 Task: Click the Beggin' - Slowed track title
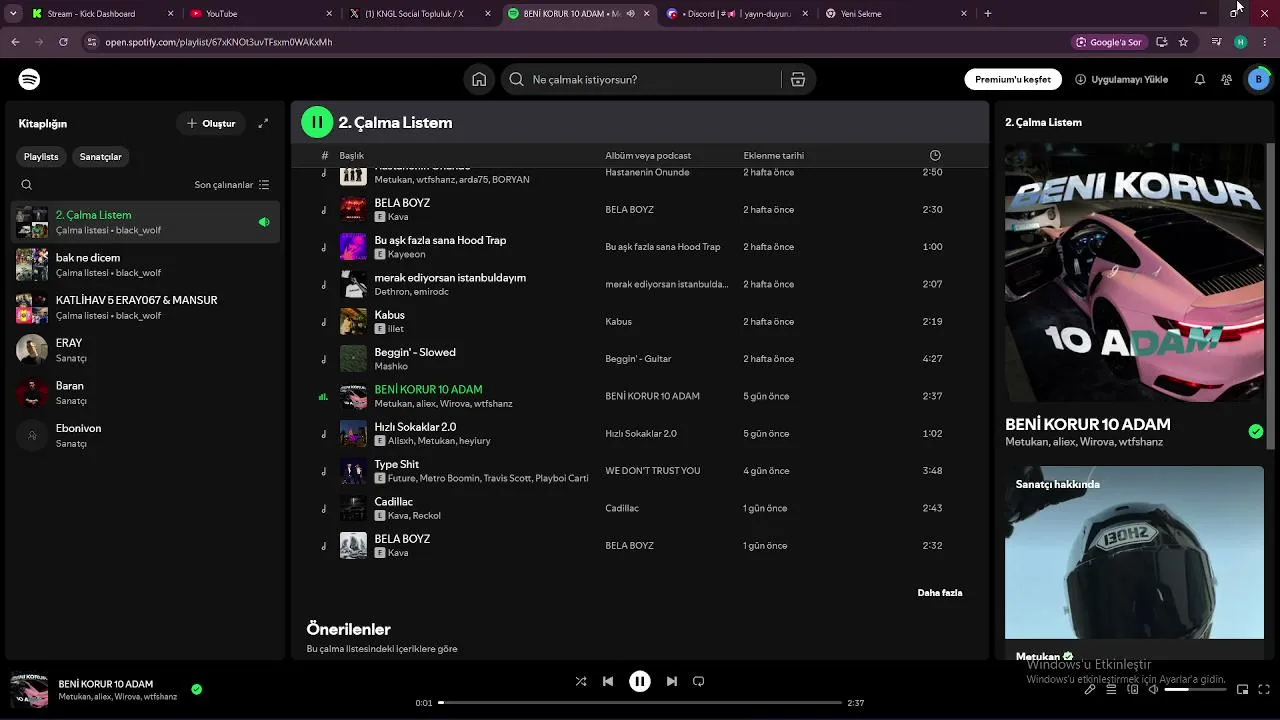pyautogui.click(x=415, y=352)
